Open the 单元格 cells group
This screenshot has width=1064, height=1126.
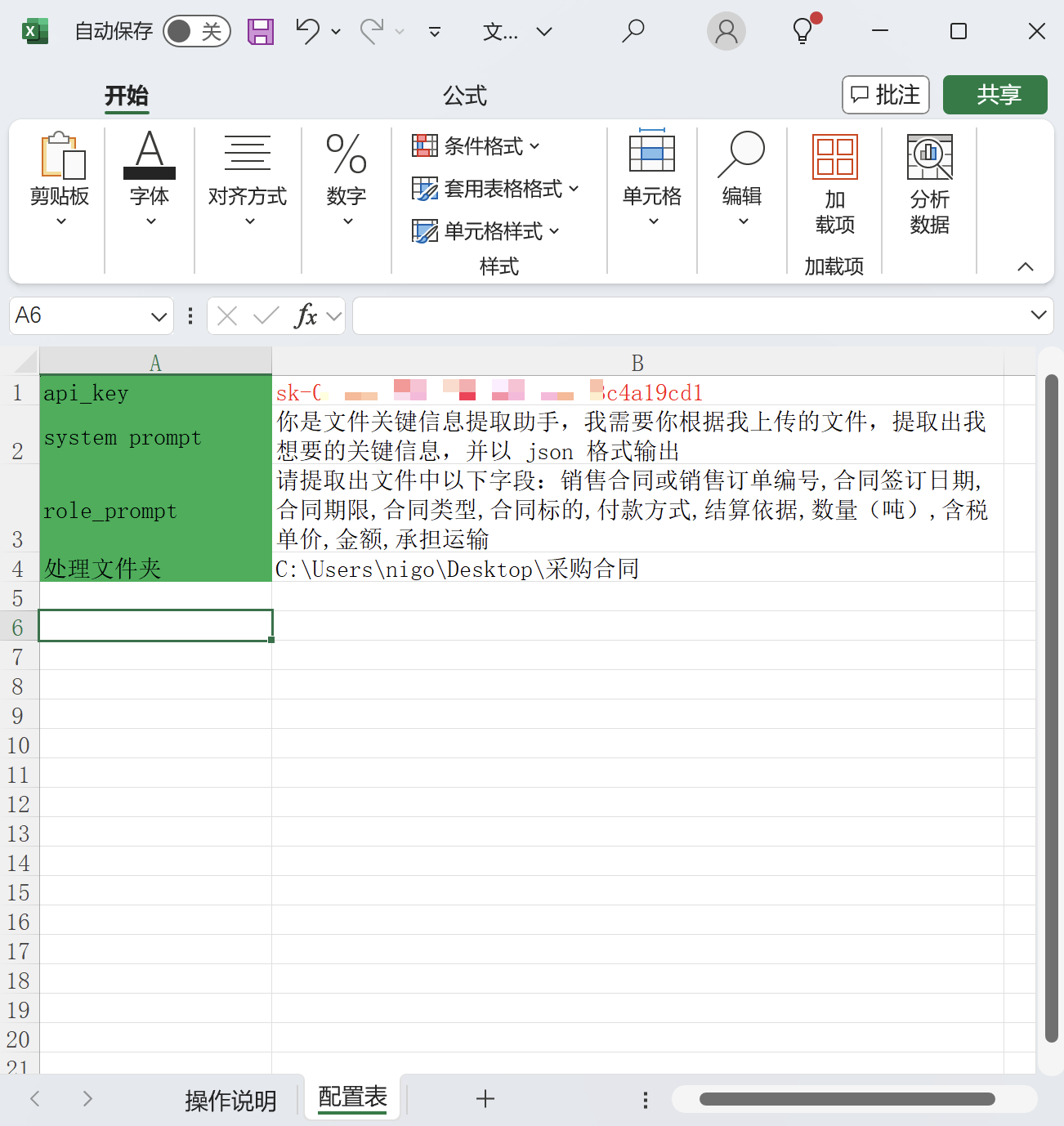click(652, 178)
